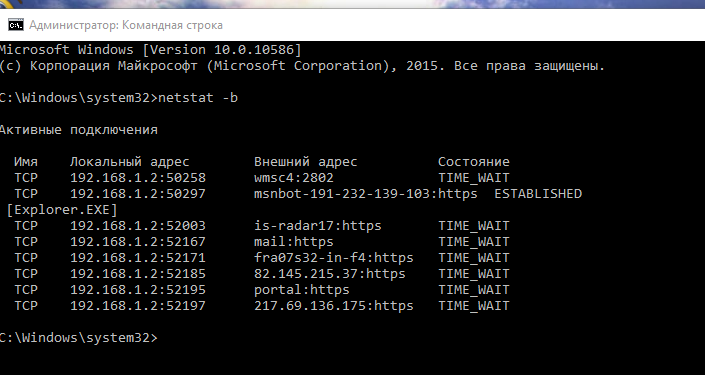Click the final C:\Windows\system32> prompt
705x375 pixels.
click(79, 338)
